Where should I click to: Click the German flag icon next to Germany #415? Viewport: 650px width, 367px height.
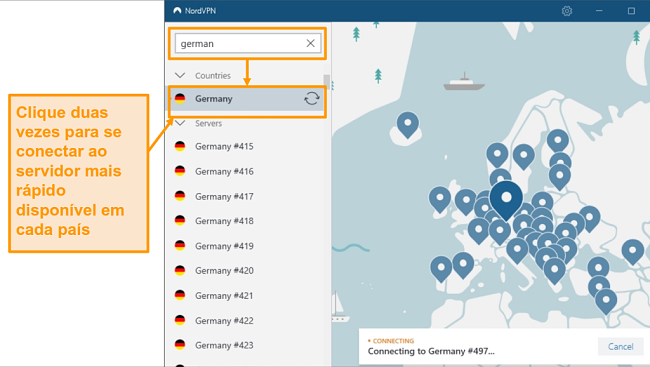(x=180, y=146)
